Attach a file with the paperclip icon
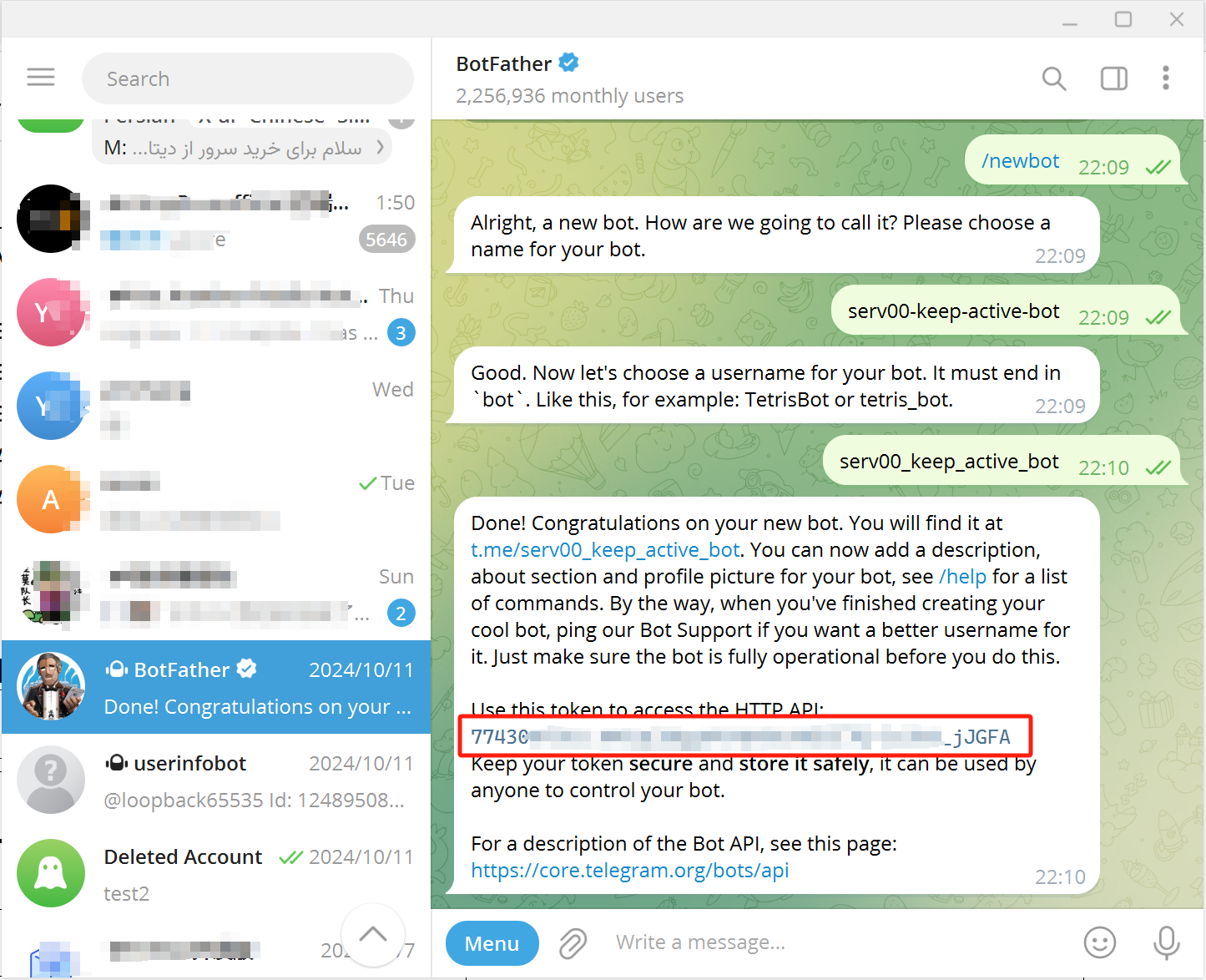1206x980 pixels. click(x=573, y=943)
